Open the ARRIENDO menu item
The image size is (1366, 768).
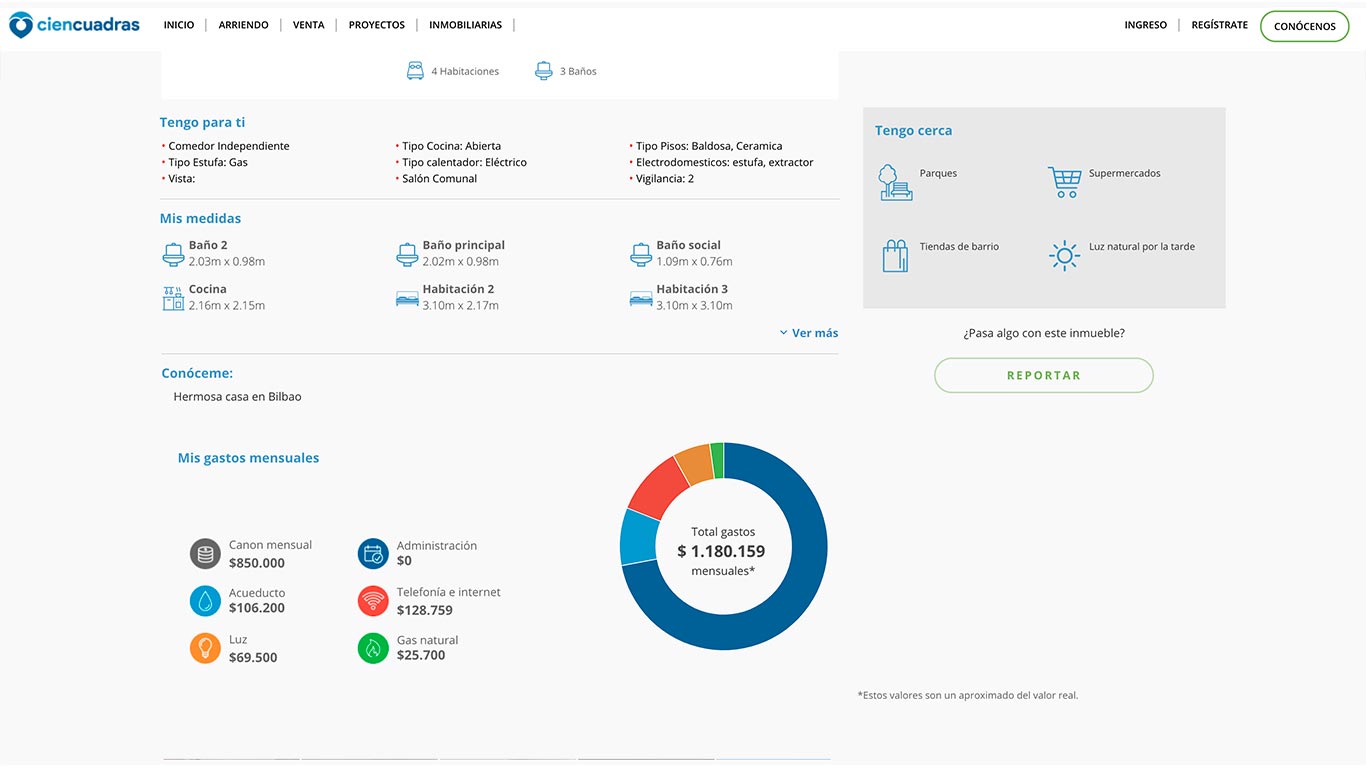(x=243, y=25)
